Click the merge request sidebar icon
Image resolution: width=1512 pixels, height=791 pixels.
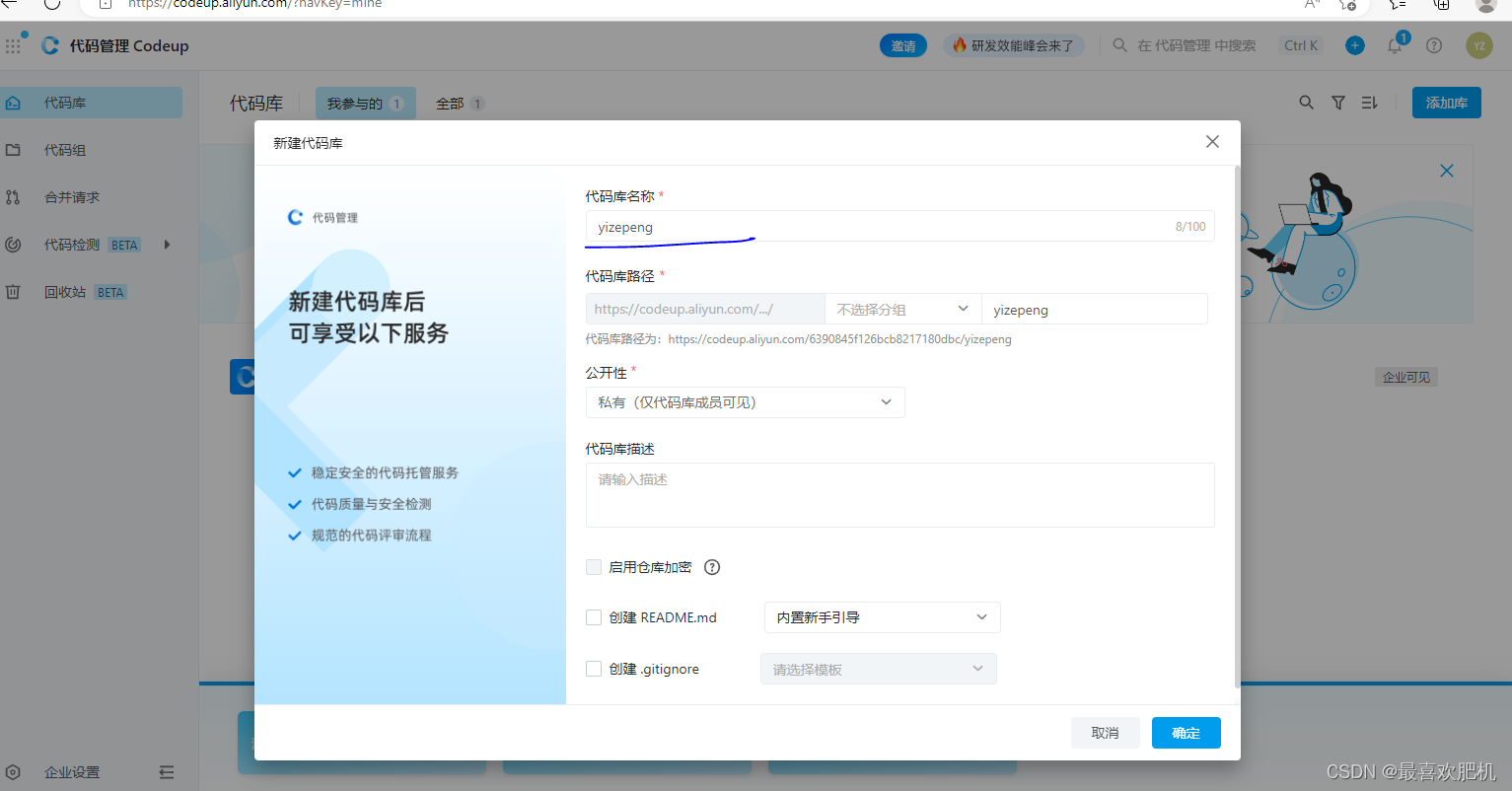point(13,197)
